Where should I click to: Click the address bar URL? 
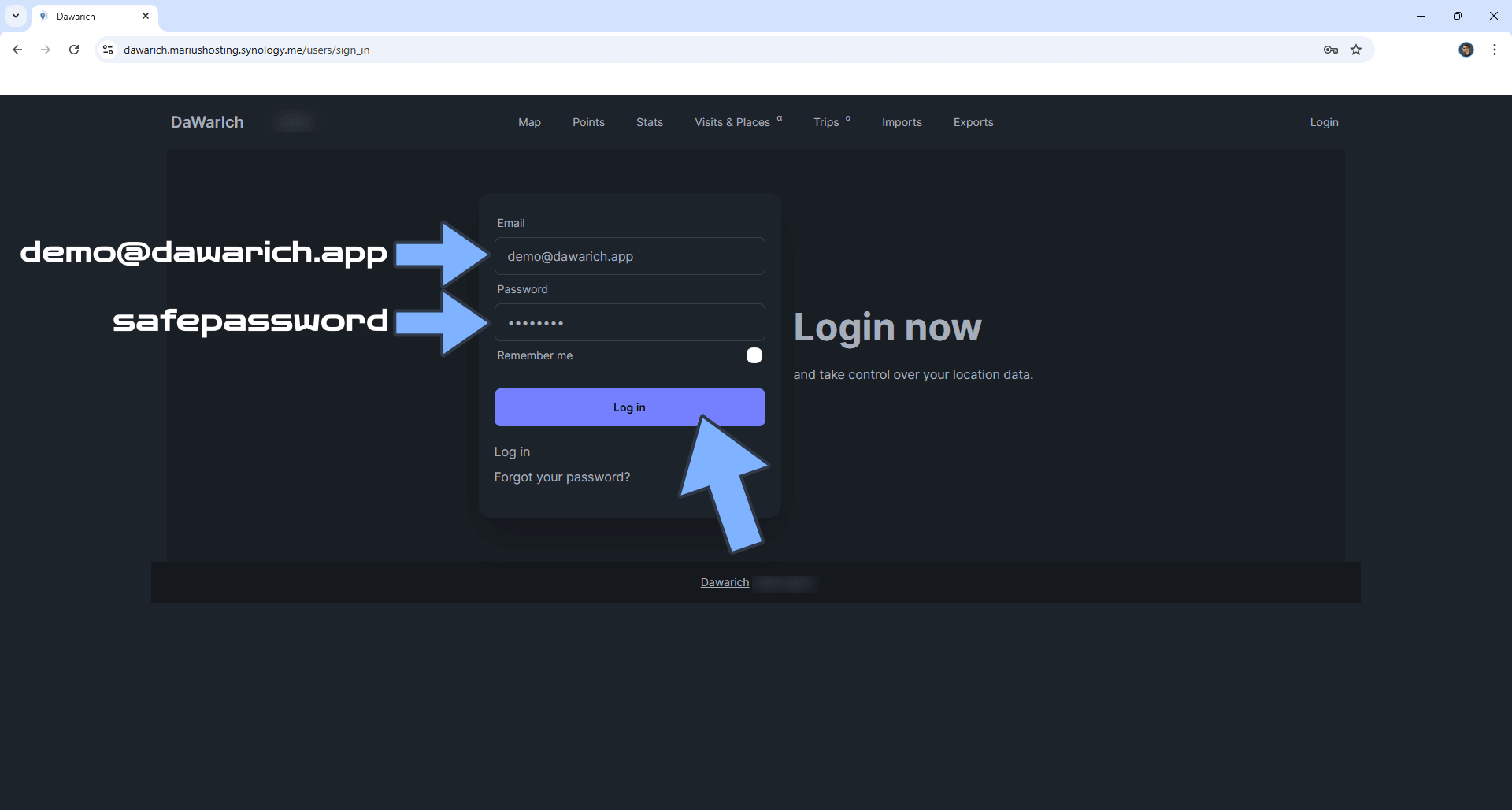pyautogui.click(x=246, y=50)
